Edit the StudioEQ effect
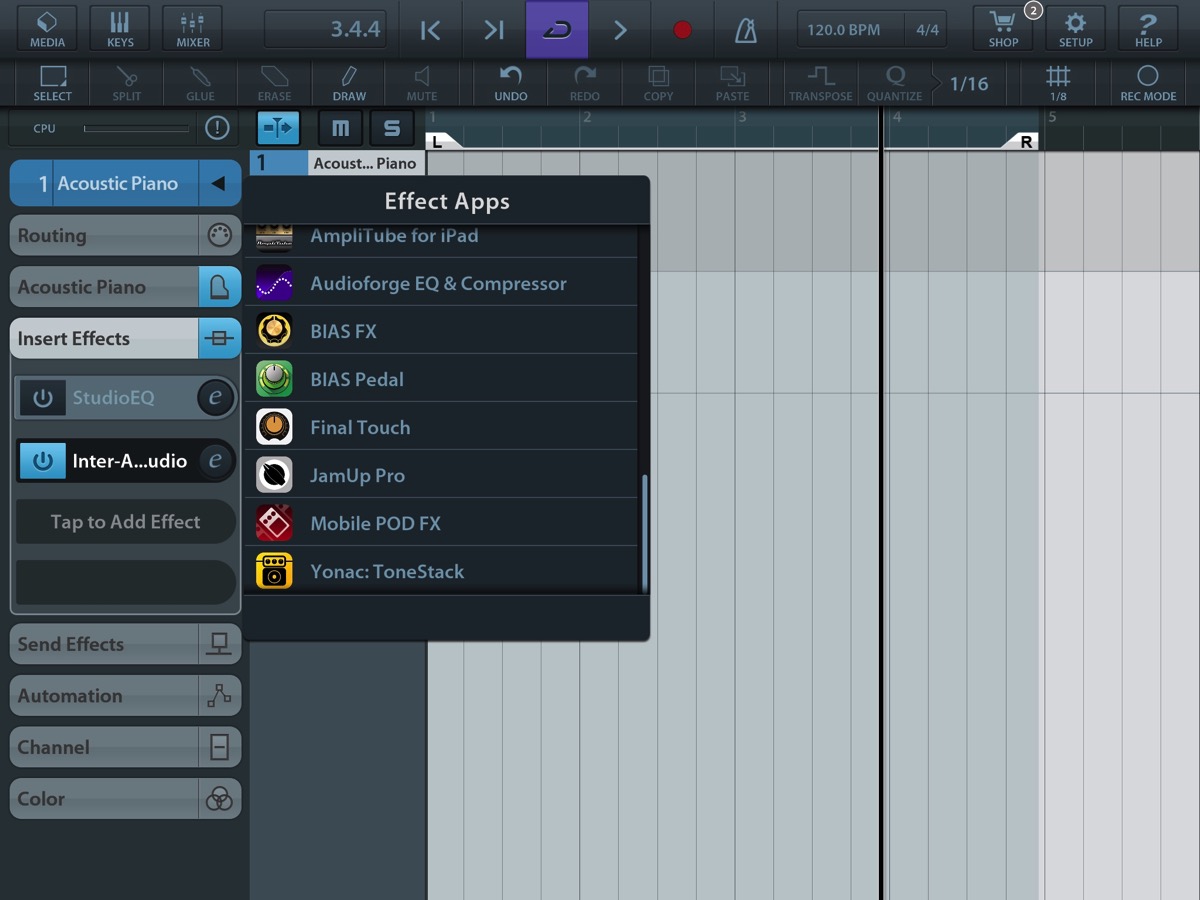This screenshot has height=900, width=1200. [x=214, y=398]
